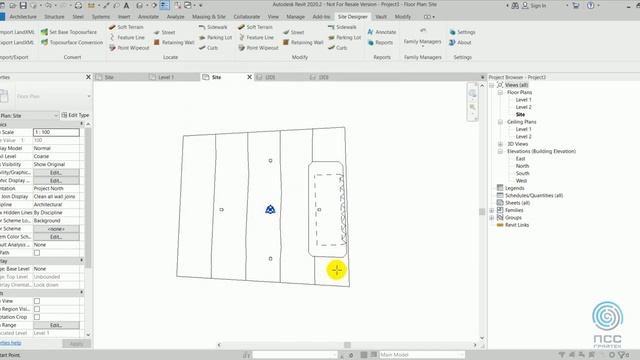Click Edit button for Visibility/Graphics
Viewport: 640px width, 360px height.
(56, 173)
